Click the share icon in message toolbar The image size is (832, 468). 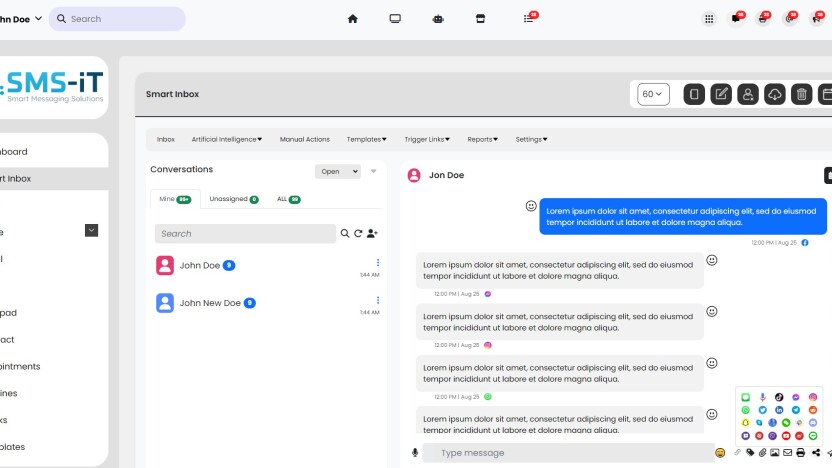816,453
